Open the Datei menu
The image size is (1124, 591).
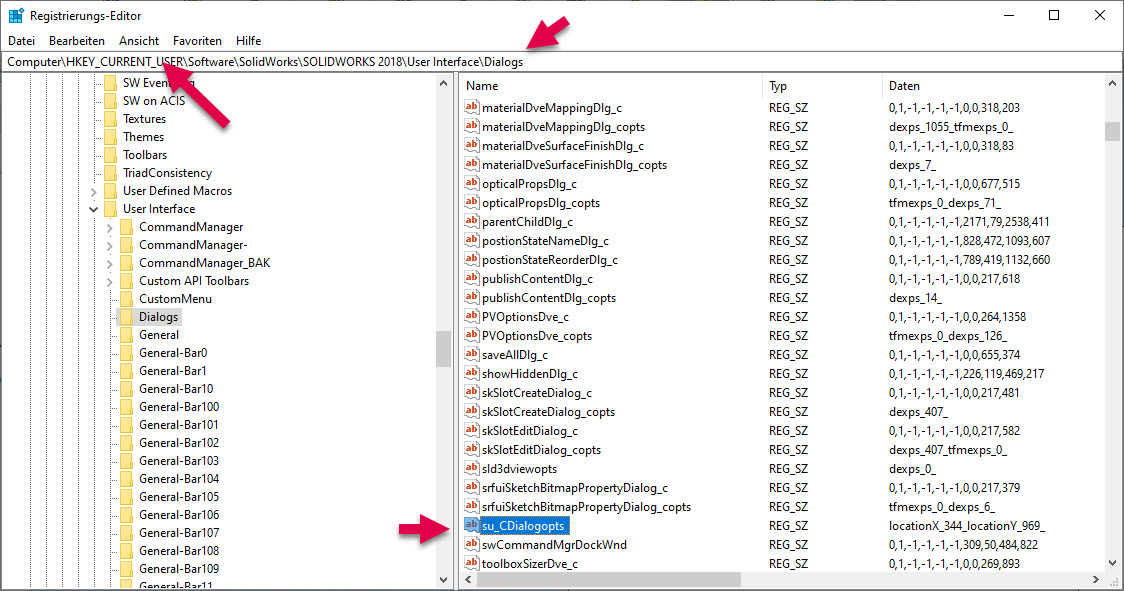22,41
